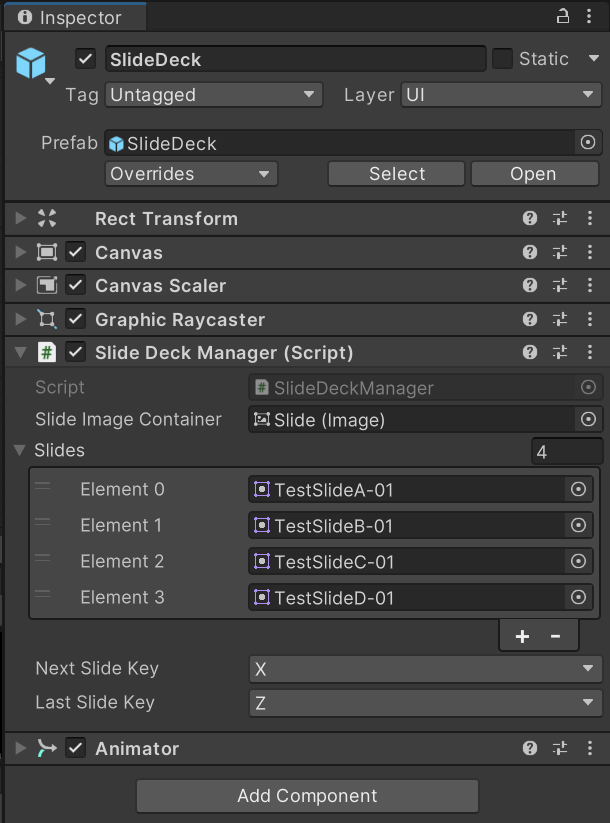Collapse the Slide Deck Manager component

(x=21, y=353)
